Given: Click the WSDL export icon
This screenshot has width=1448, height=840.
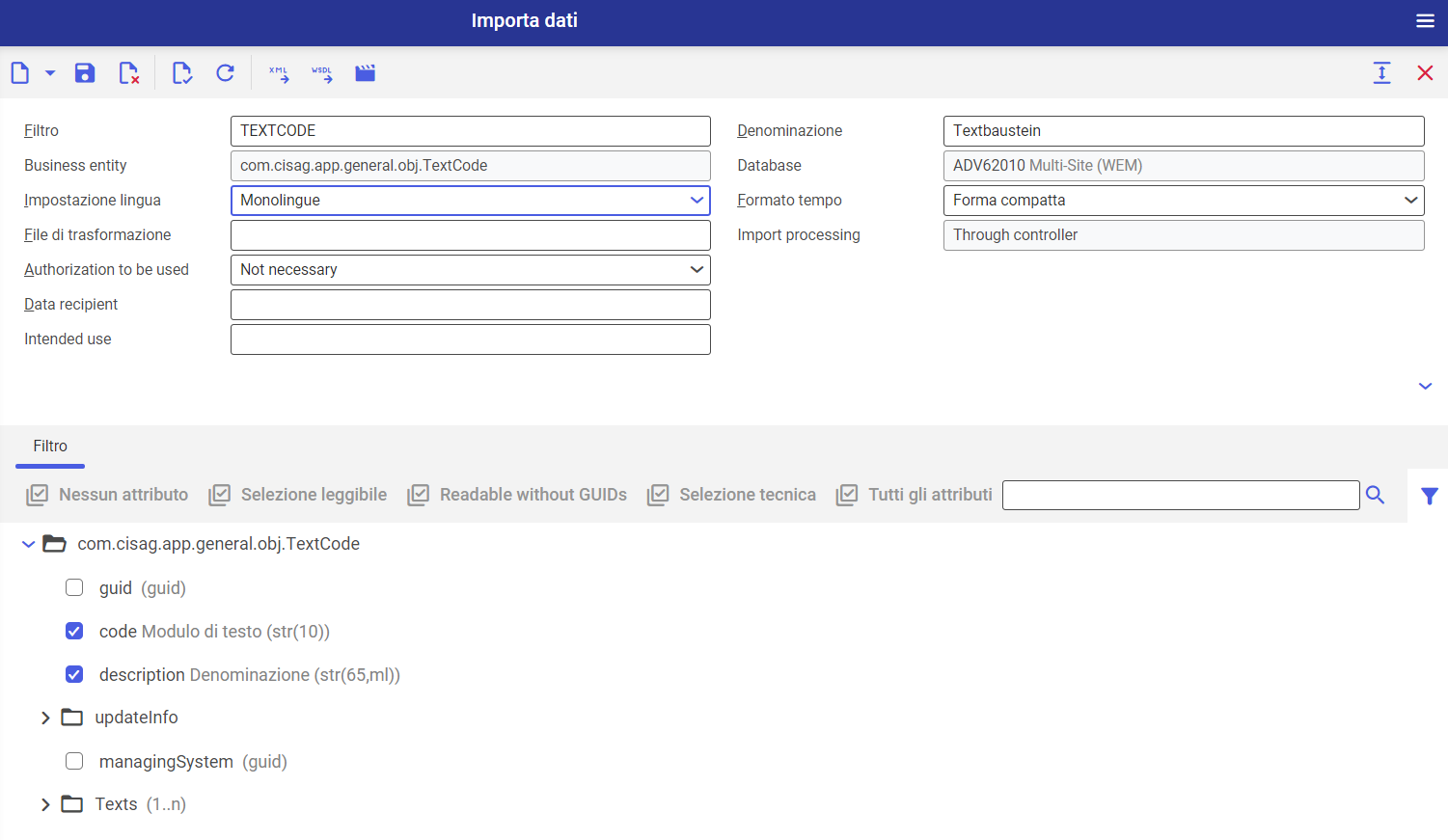Looking at the screenshot, I should (x=322, y=74).
